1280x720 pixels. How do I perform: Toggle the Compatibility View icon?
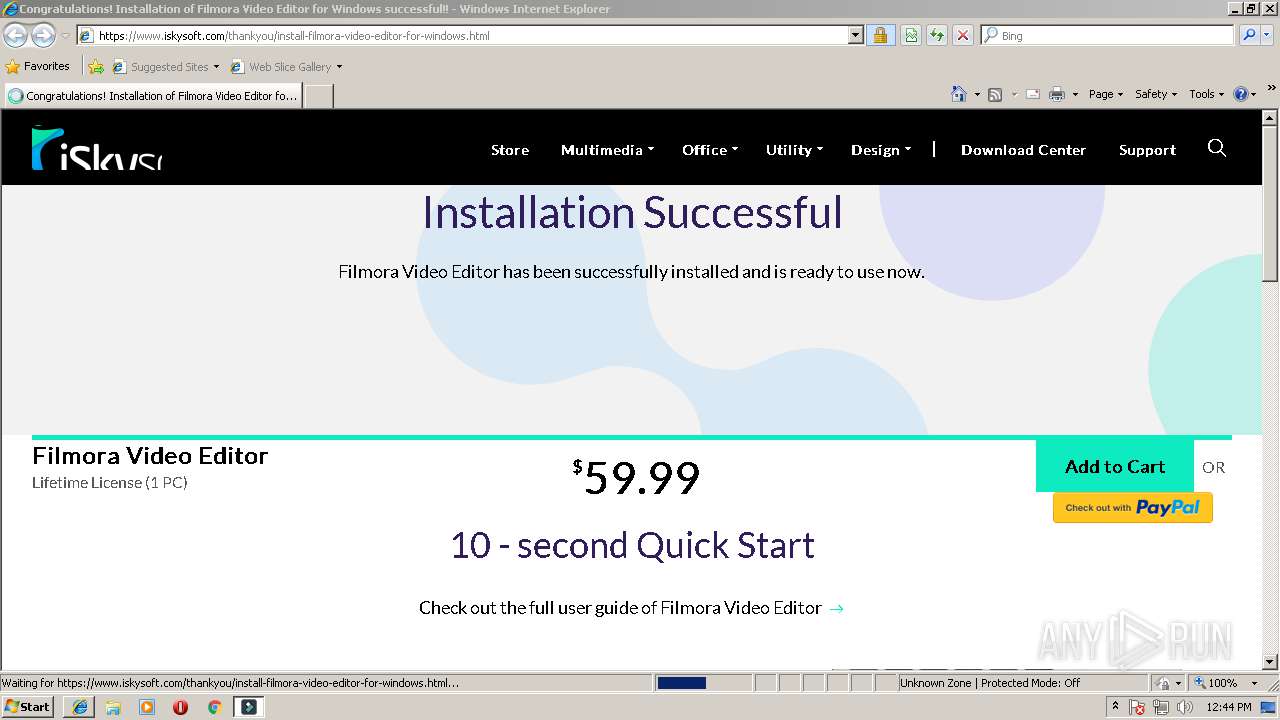point(911,36)
